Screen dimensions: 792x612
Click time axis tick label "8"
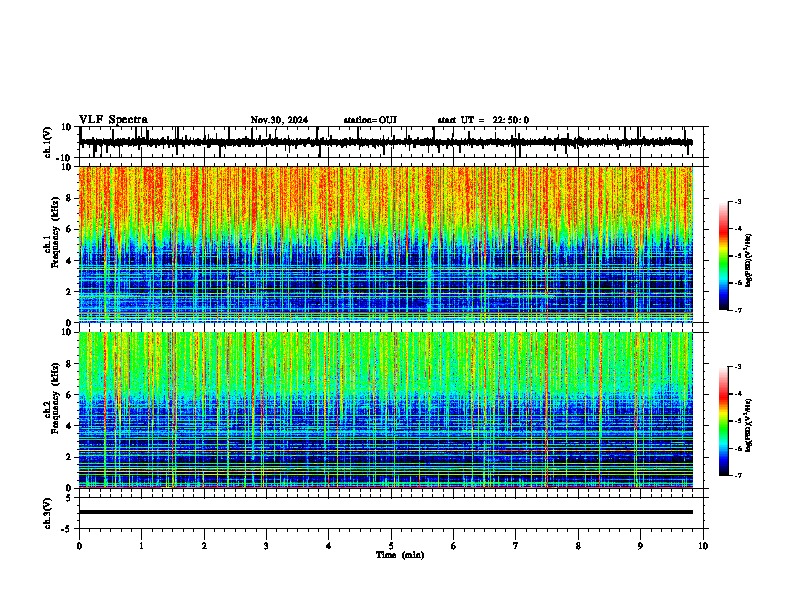pos(578,546)
